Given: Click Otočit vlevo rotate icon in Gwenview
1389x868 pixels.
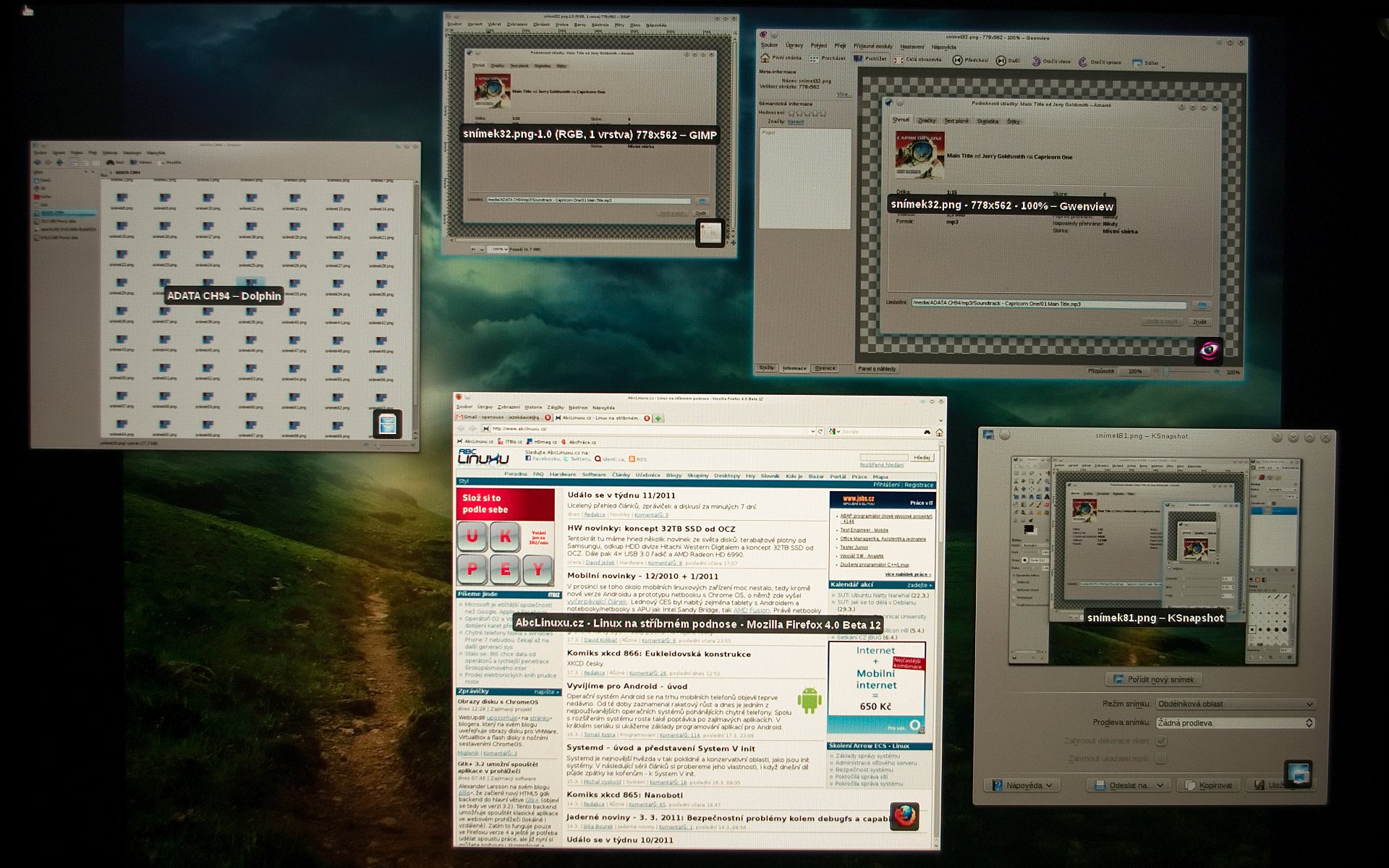Looking at the screenshot, I should 1036,62.
